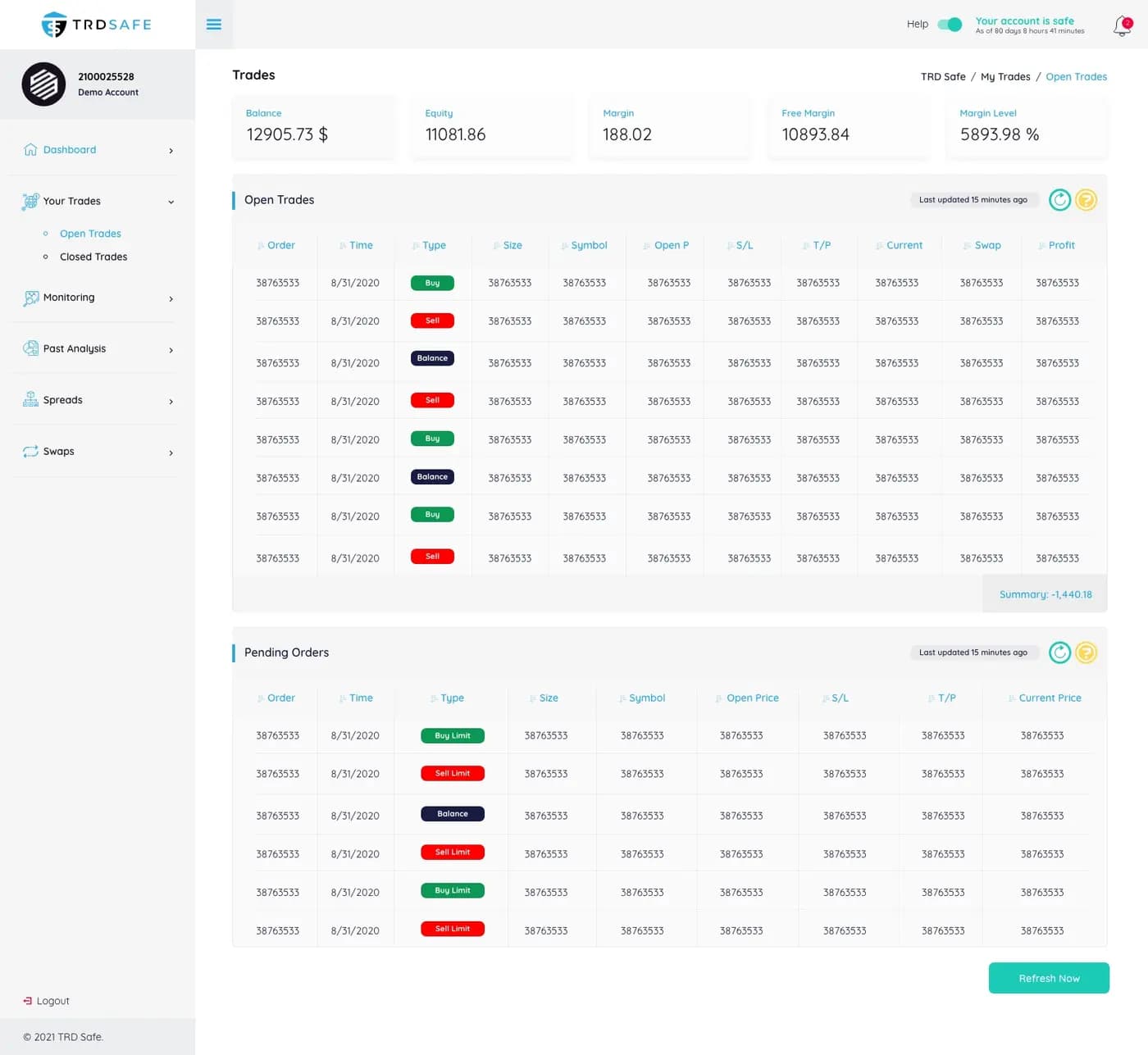The image size is (1148, 1055).
Task: Click sort icon beside Current Price column
Action: pyautogui.click(x=1013, y=698)
